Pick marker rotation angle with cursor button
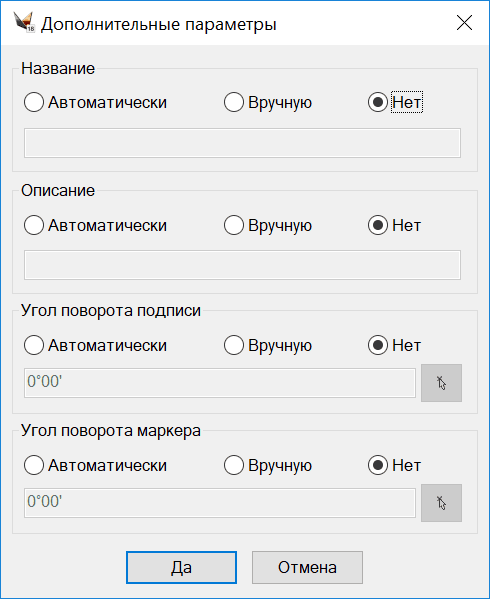 [x=441, y=503]
